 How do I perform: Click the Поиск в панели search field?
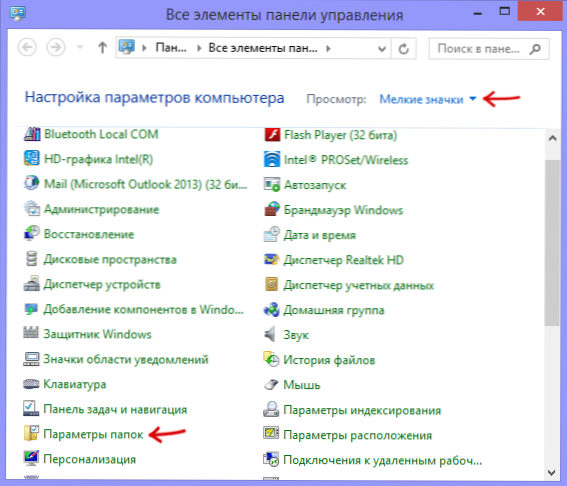tap(489, 48)
